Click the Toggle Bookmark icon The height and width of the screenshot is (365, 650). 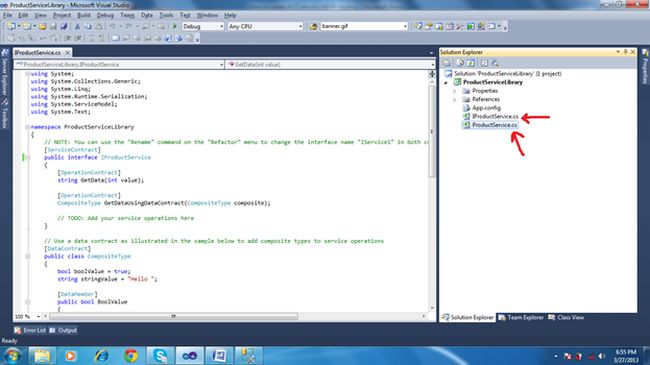pyautogui.click(x=115, y=38)
